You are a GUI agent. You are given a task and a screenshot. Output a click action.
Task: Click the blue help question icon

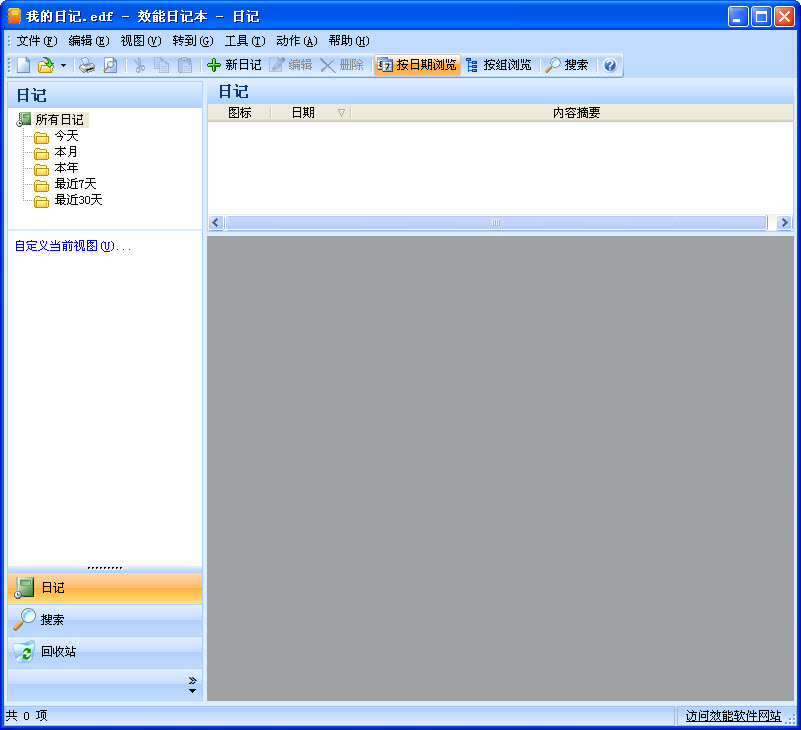[x=610, y=65]
